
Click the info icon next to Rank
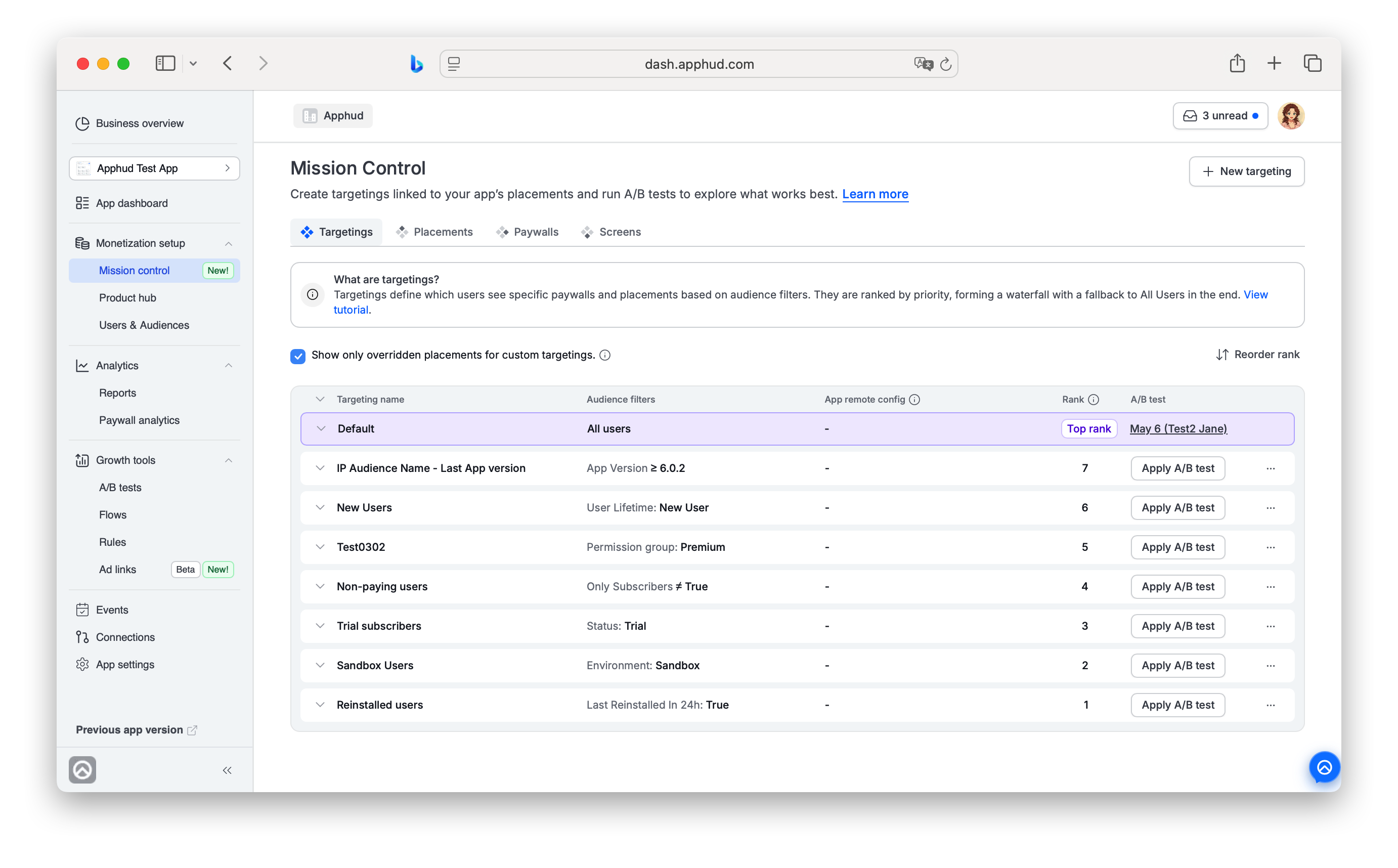point(1094,400)
